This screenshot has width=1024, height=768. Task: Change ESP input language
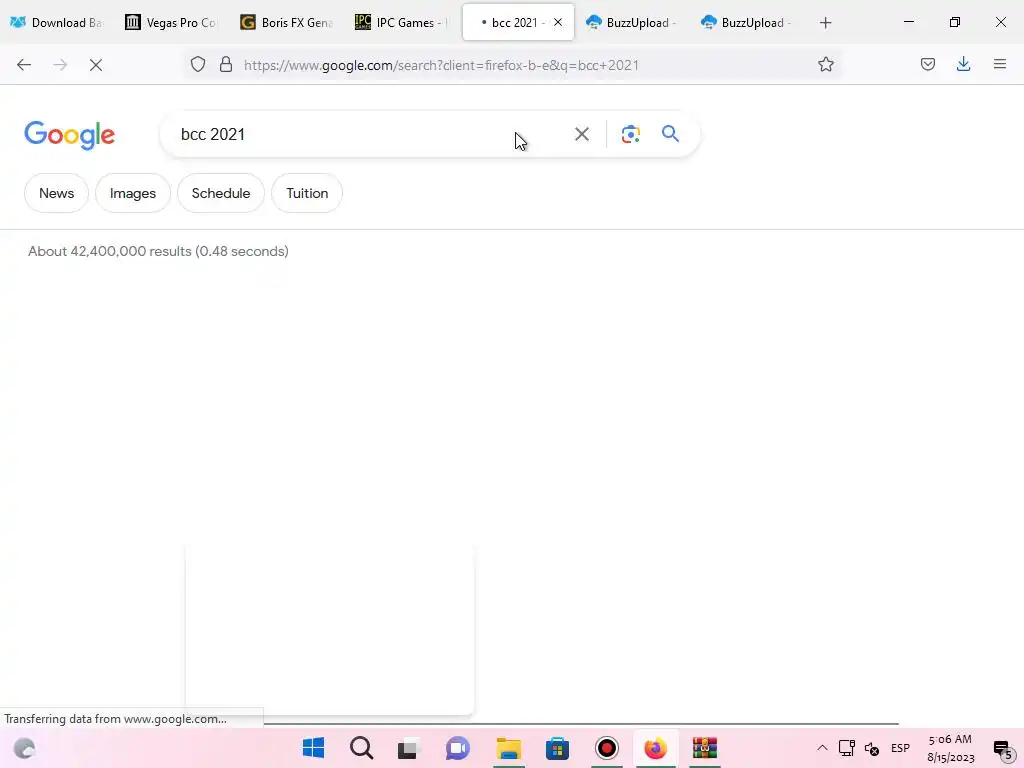900,748
